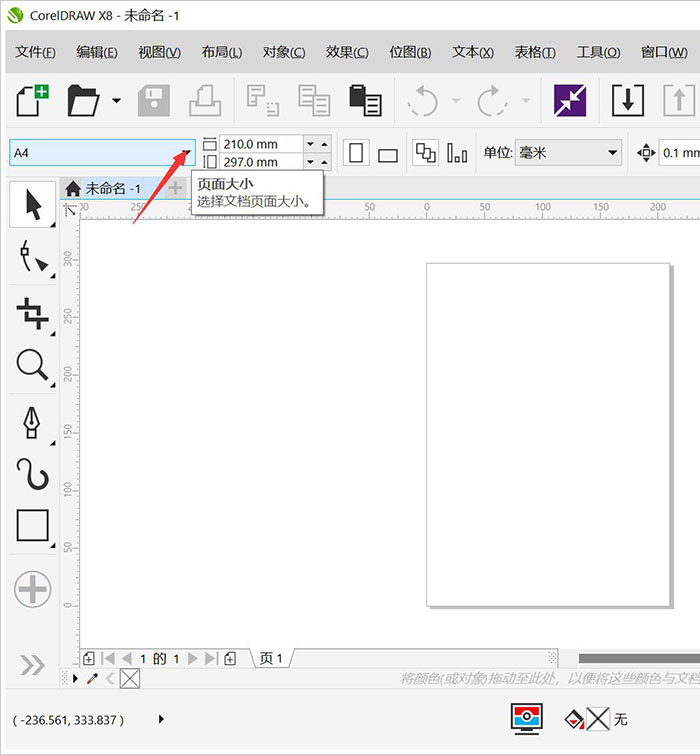This screenshot has height=755, width=700.
Task: Set portrait page orientation
Action: click(x=356, y=153)
